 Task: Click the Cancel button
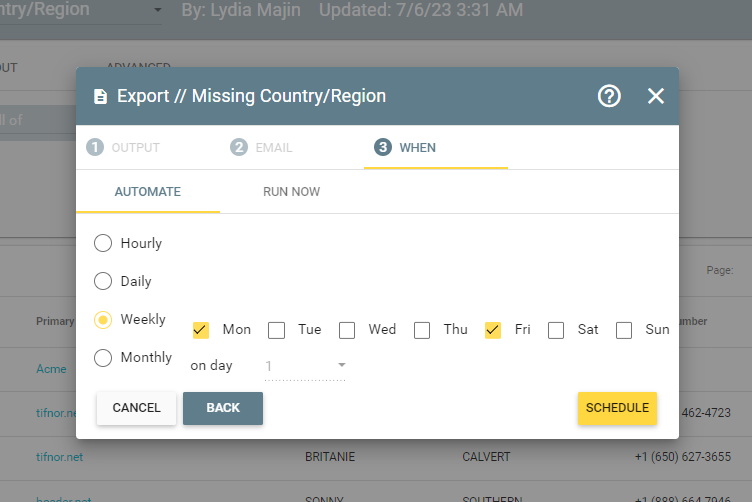[136, 408]
